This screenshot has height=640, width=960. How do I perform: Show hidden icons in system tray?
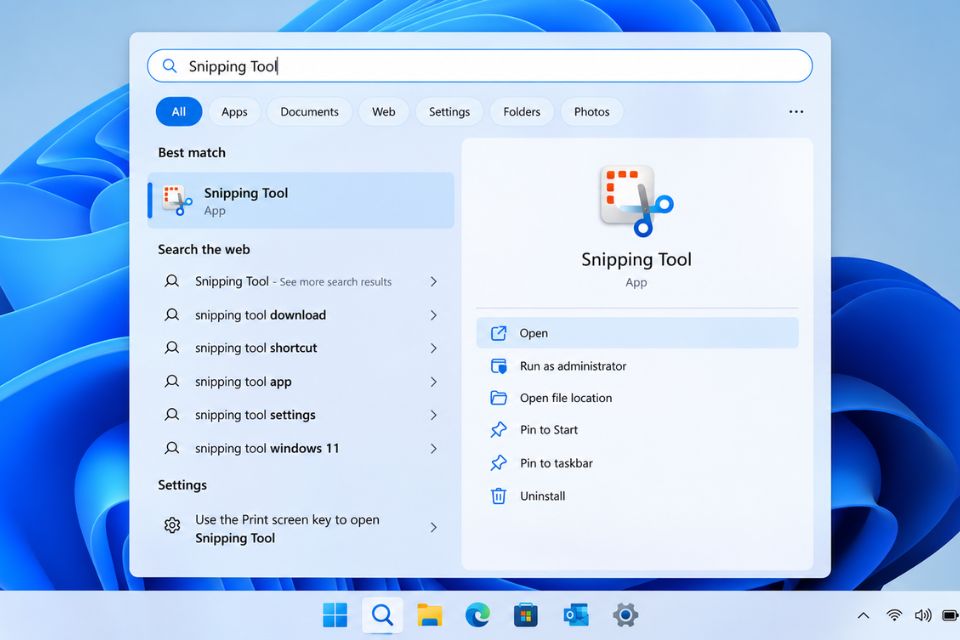[863, 615]
